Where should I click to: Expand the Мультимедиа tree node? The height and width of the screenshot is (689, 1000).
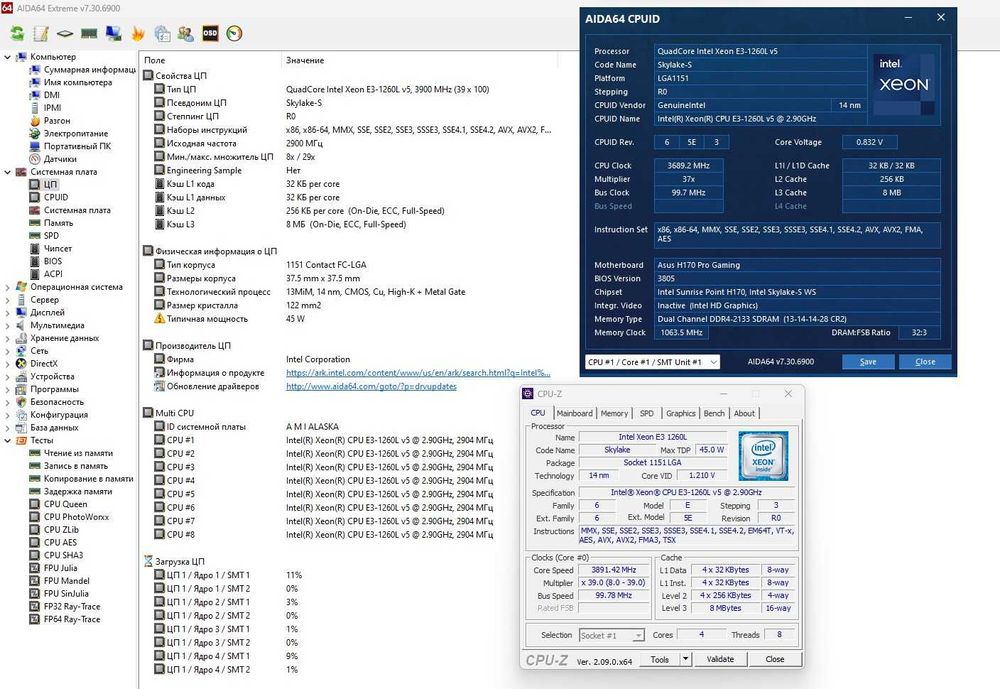pos(8,325)
